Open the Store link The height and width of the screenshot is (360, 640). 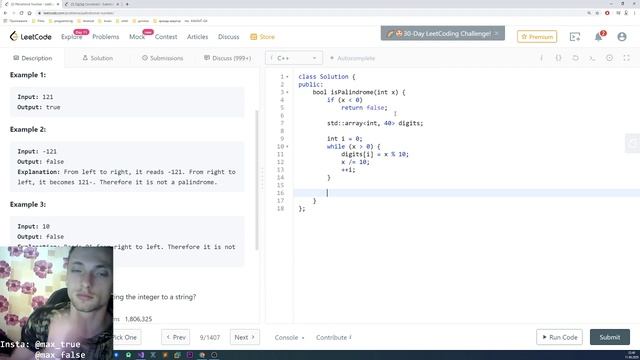pos(262,37)
